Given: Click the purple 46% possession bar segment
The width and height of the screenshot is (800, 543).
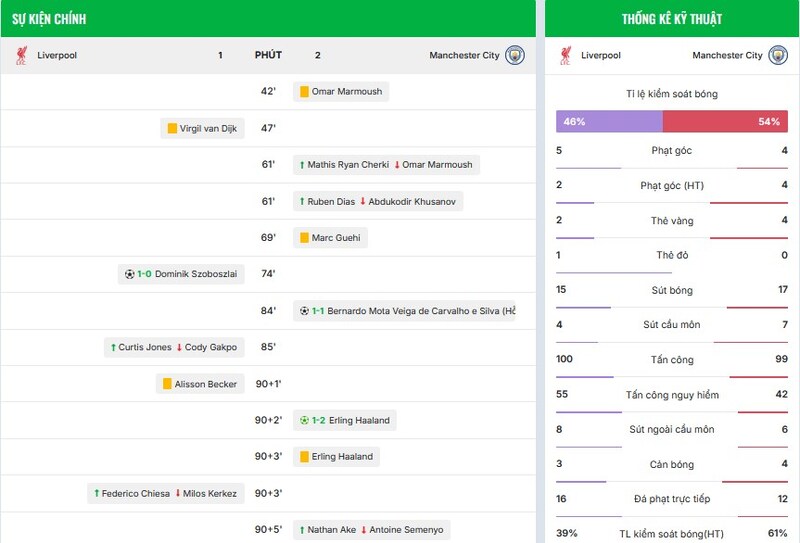Looking at the screenshot, I should click(609, 121).
